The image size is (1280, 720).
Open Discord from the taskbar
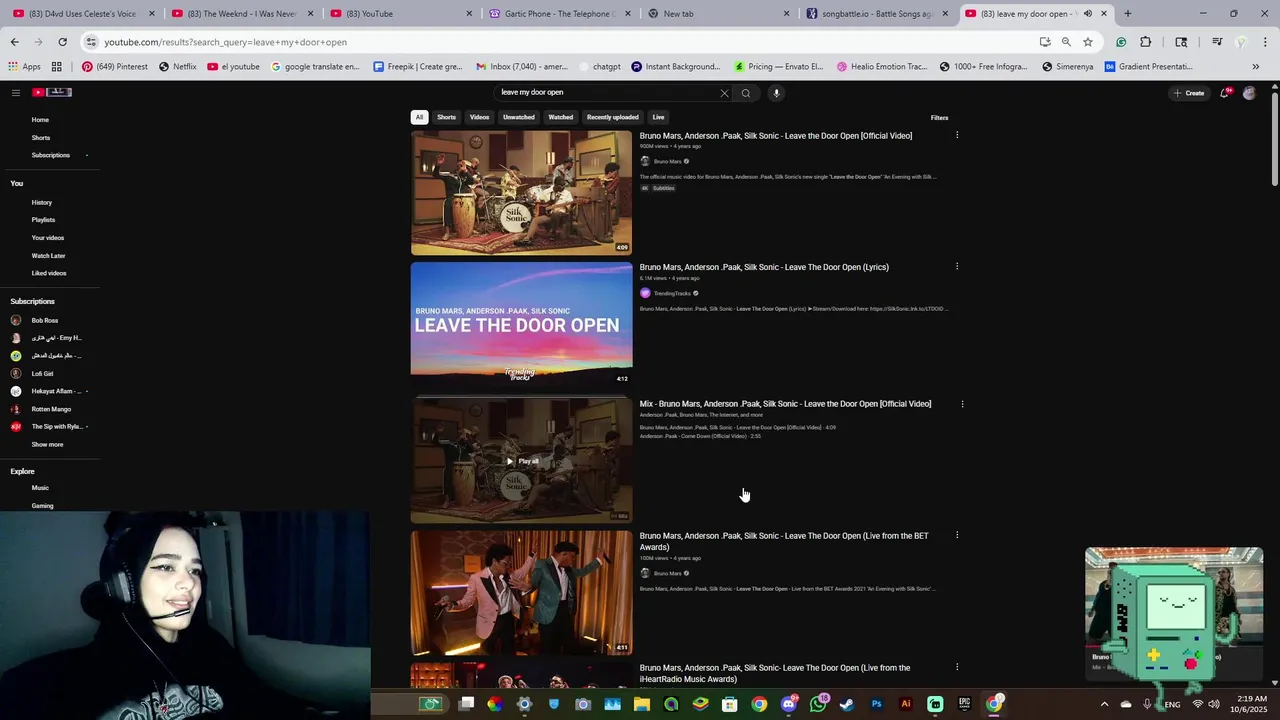789,704
